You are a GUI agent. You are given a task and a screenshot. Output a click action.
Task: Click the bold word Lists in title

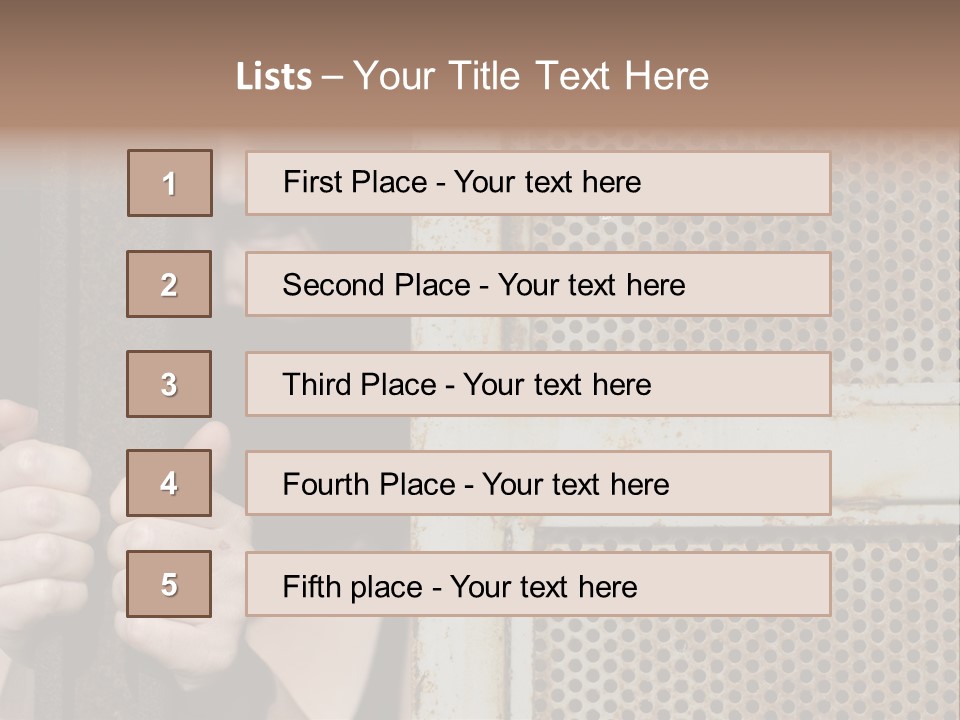[x=274, y=77]
